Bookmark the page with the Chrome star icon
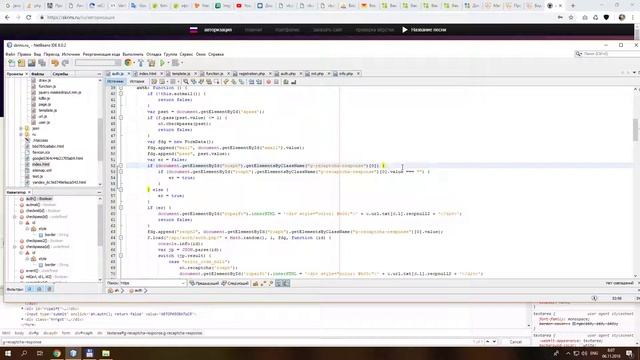The image size is (640, 360). click(571, 18)
